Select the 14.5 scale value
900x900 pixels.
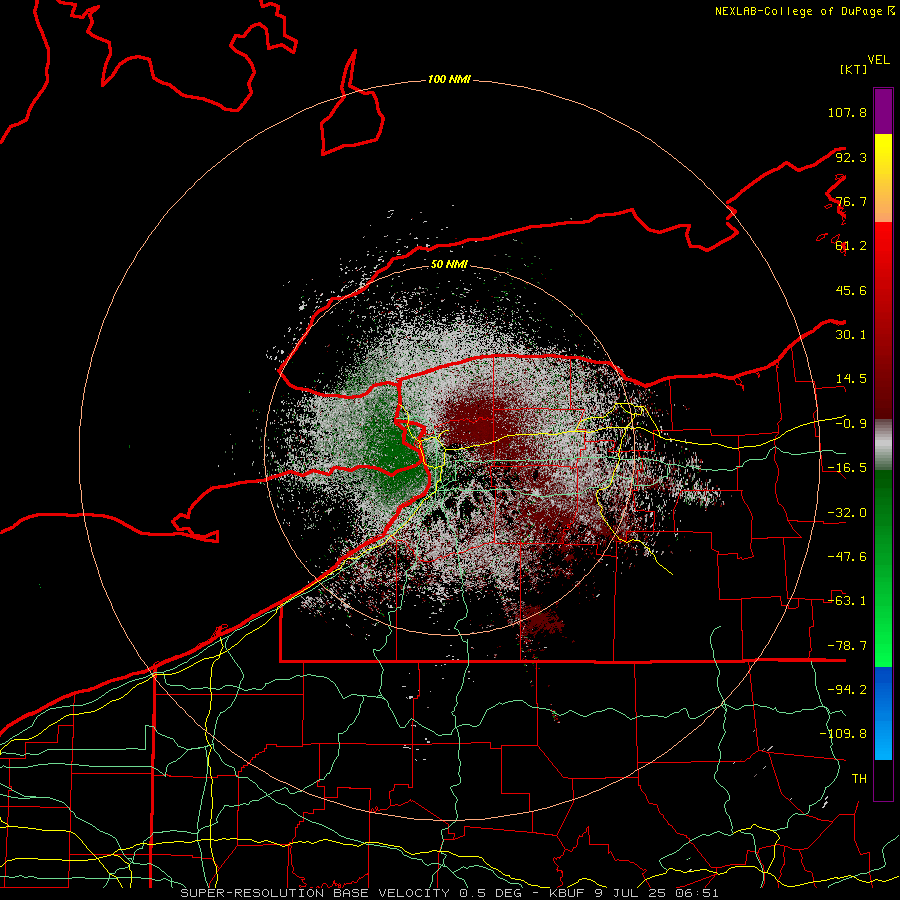[851, 379]
